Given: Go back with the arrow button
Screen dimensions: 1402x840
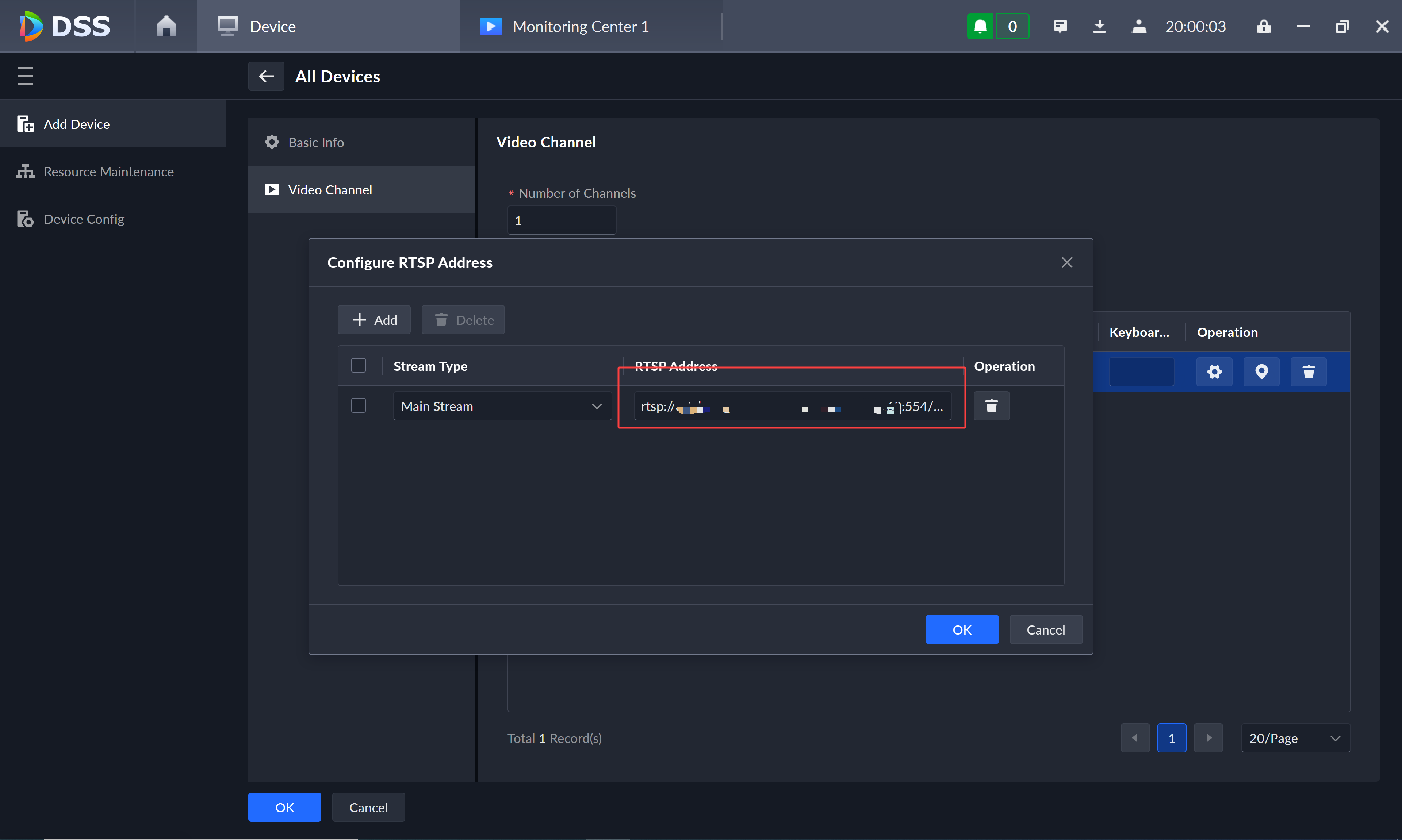Looking at the screenshot, I should coord(266,76).
